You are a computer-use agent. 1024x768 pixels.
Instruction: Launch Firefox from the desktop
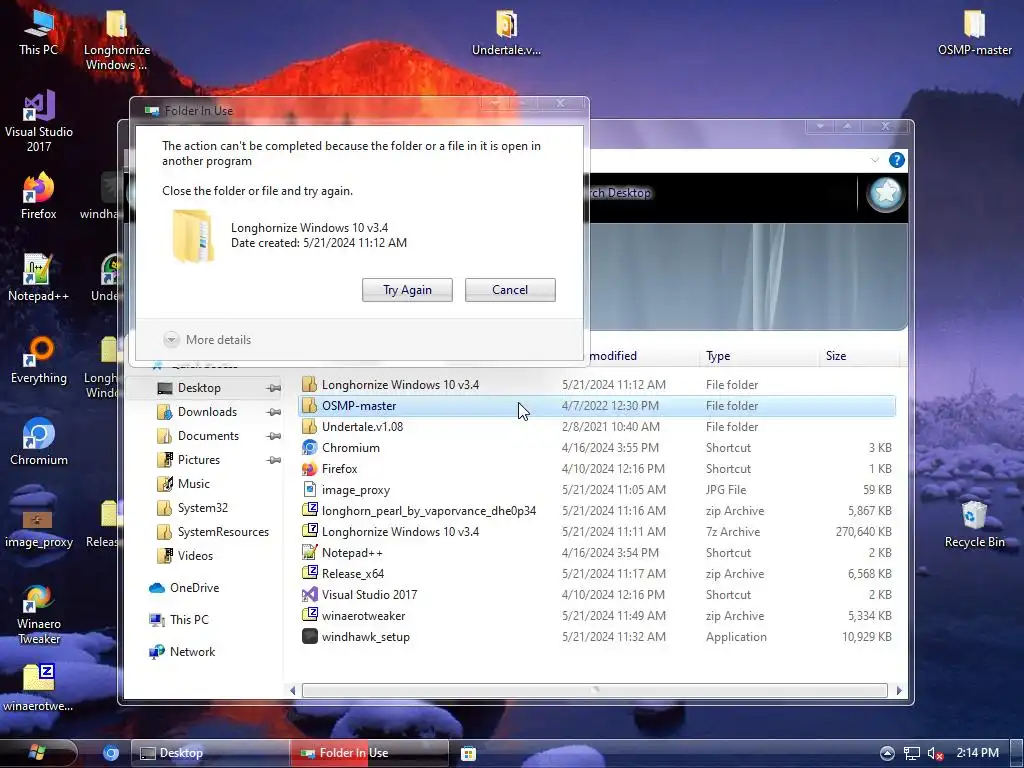coord(39,195)
